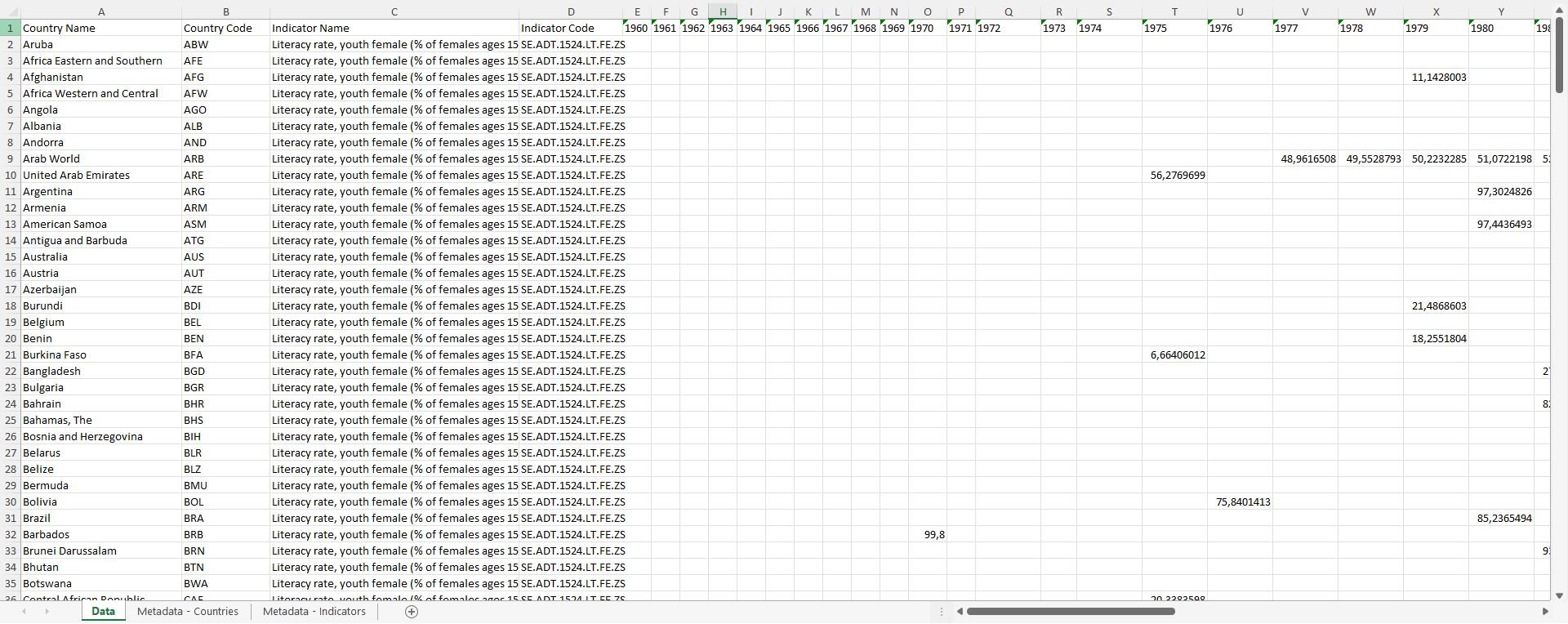Click horizontal scrollbar left arrow
Screen dimensions: 1568x624
pos(960,612)
